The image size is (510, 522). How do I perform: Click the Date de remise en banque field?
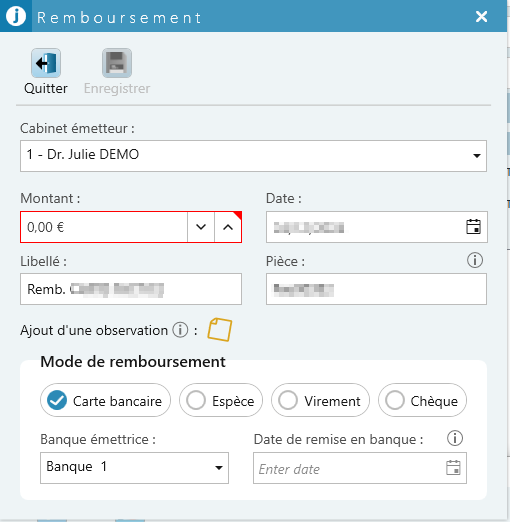pos(360,468)
